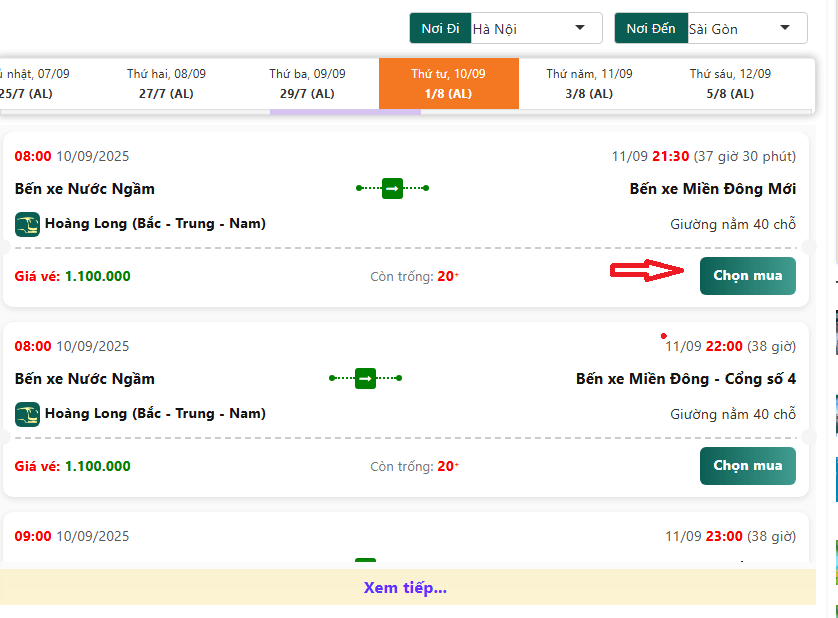Click the Xem tiếp... link to load more
This screenshot has height=618, width=838.
405,587
